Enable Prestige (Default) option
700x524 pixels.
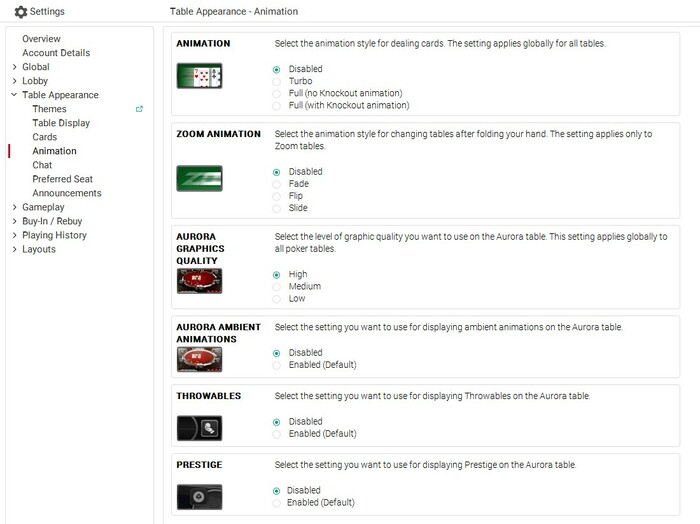tap(277, 503)
